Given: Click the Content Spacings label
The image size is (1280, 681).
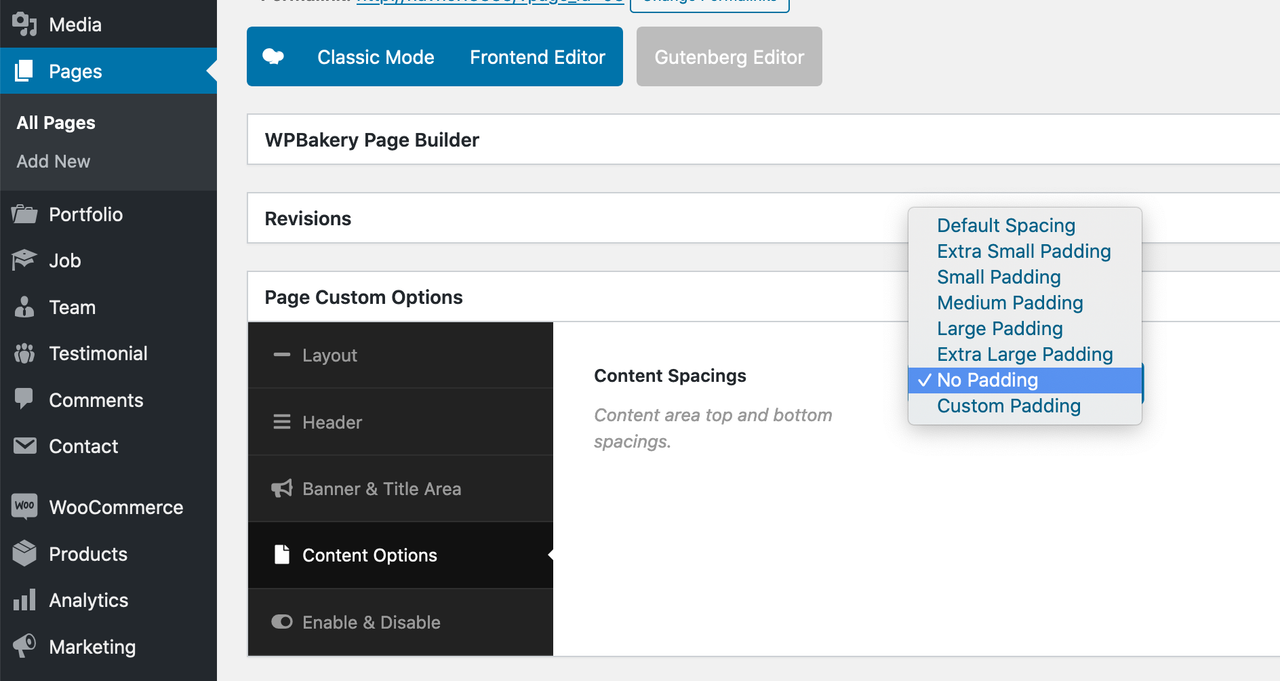Looking at the screenshot, I should [670, 376].
